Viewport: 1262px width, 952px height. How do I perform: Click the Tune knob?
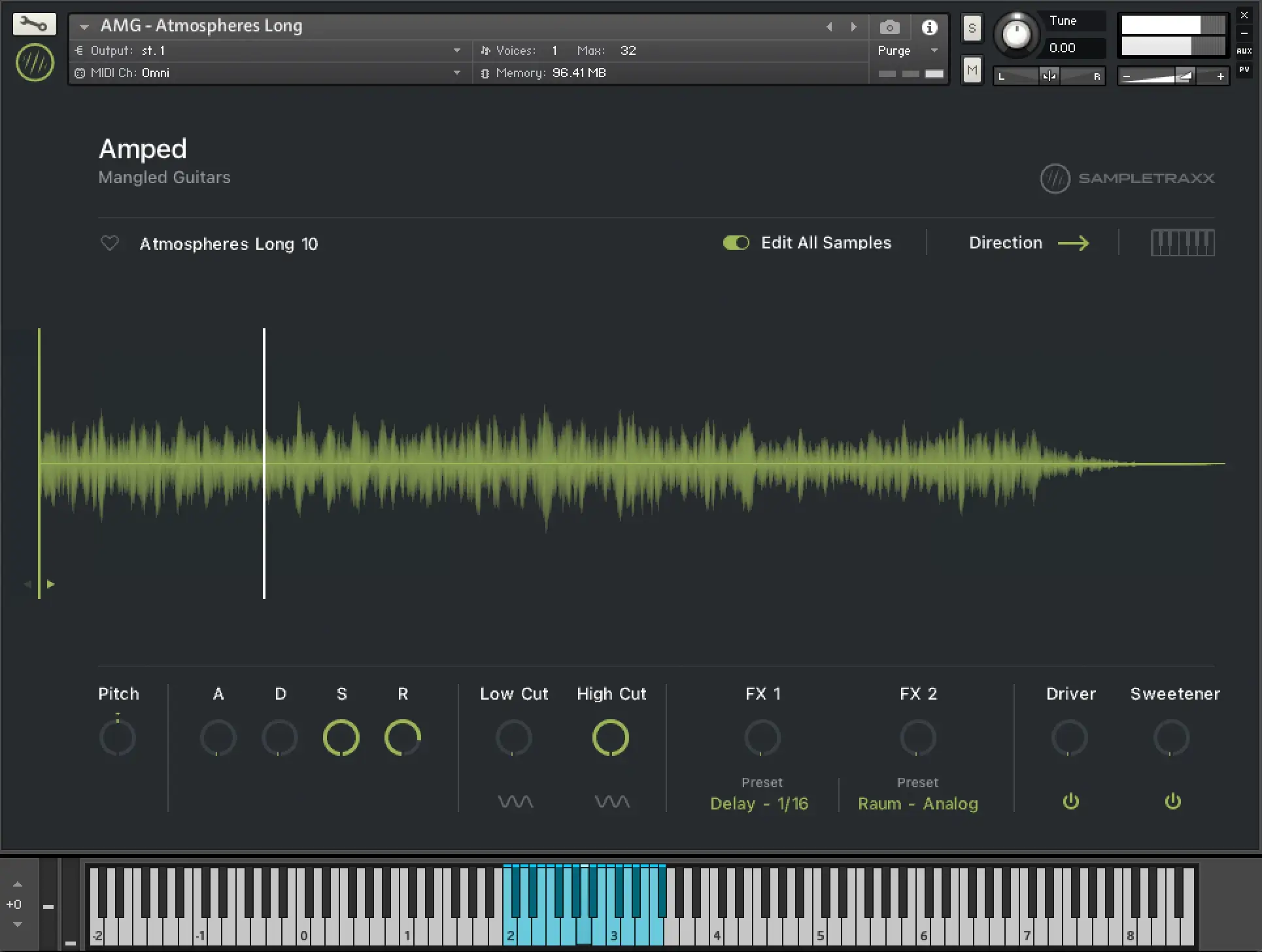pos(1016,34)
